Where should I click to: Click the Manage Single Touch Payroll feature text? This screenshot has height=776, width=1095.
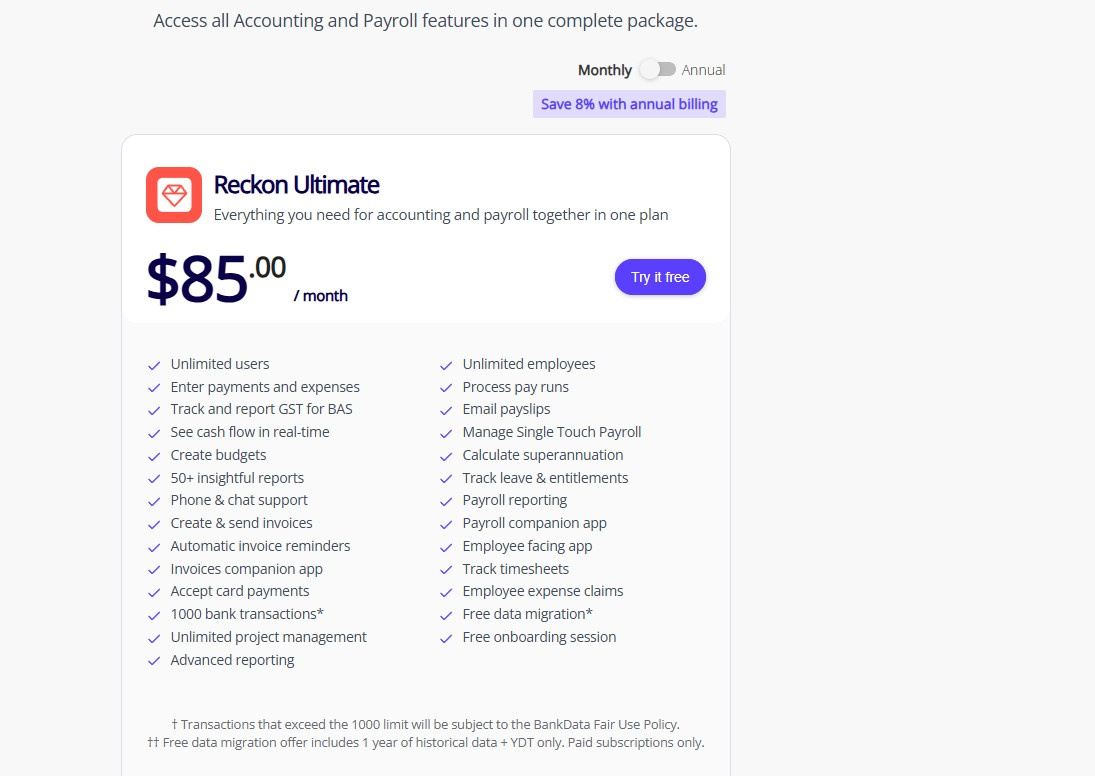click(551, 432)
